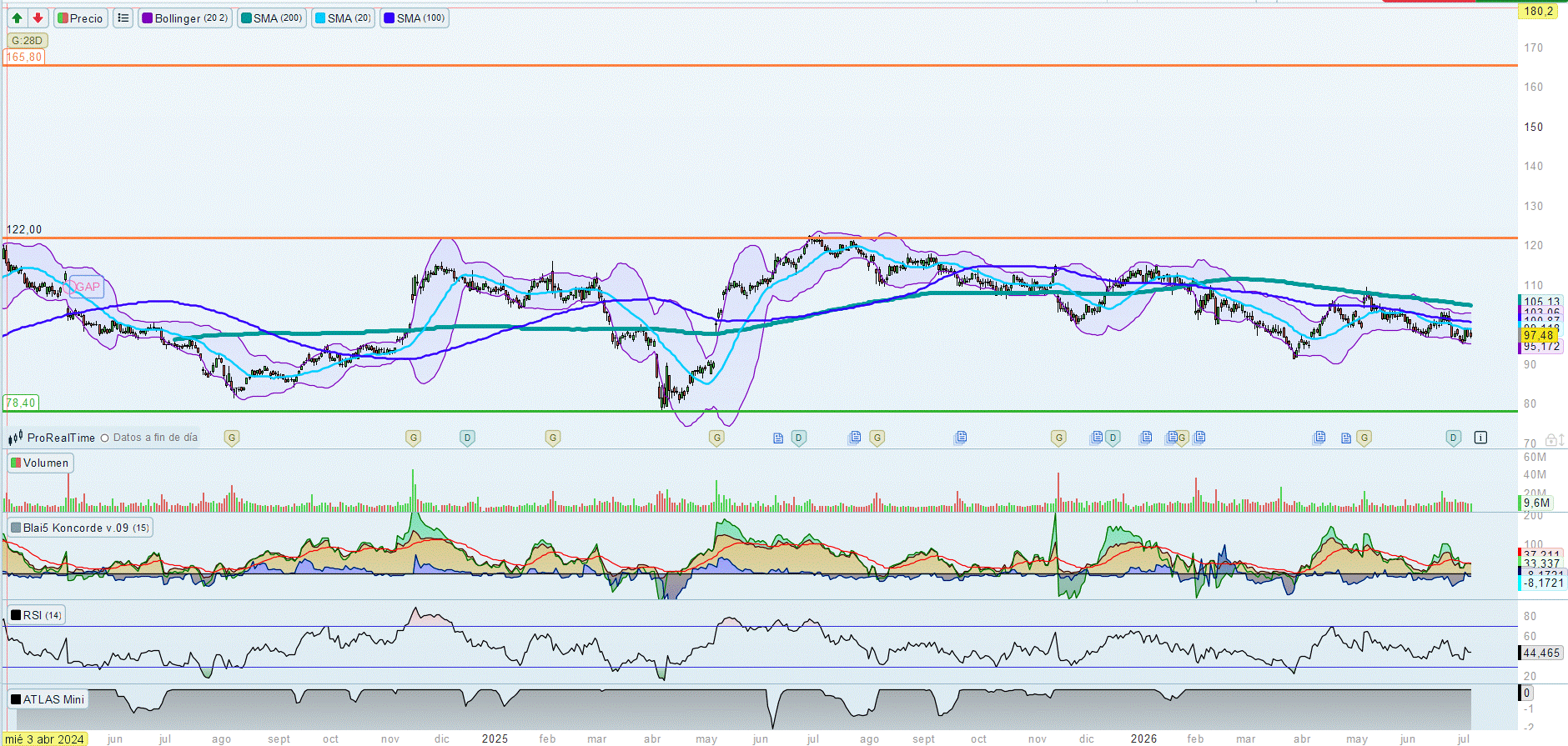This screenshot has width=1568, height=746.
Task: Click the 2025 year label on time axis
Action: click(x=495, y=738)
